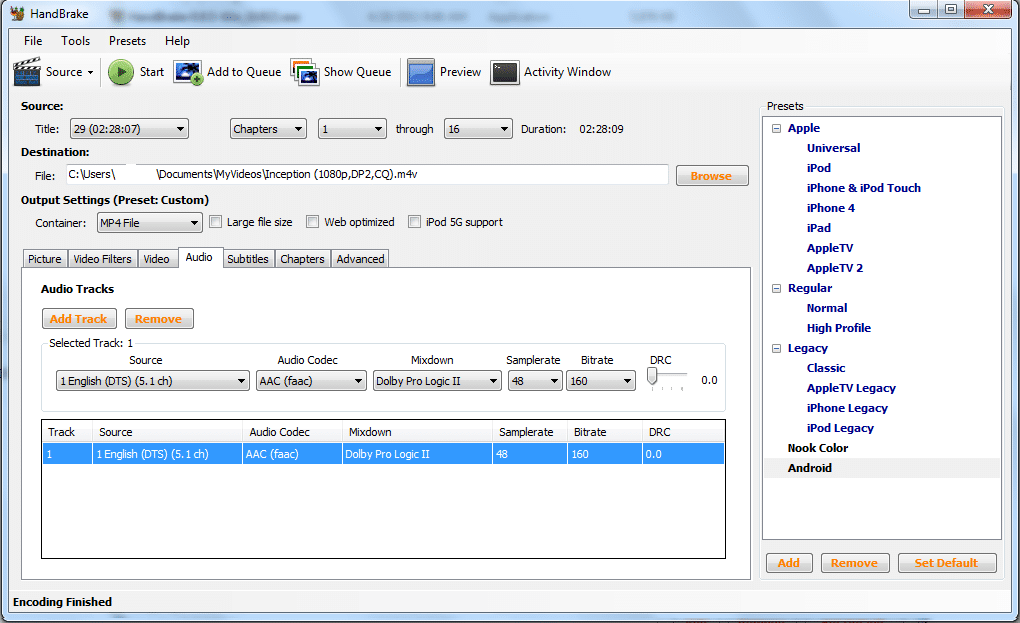Click the presets Remove button
Viewport: 1020px width, 623px height.
(854, 563)
